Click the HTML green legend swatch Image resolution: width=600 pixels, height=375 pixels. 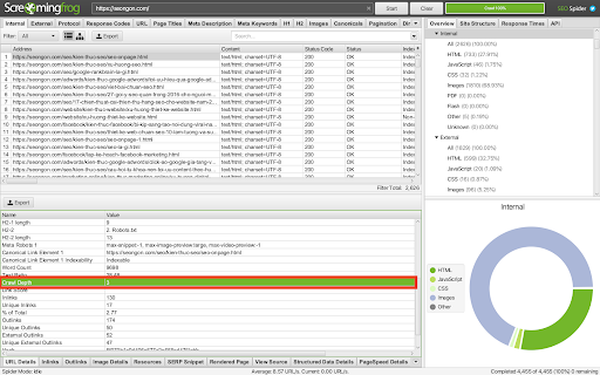[433, 270]
